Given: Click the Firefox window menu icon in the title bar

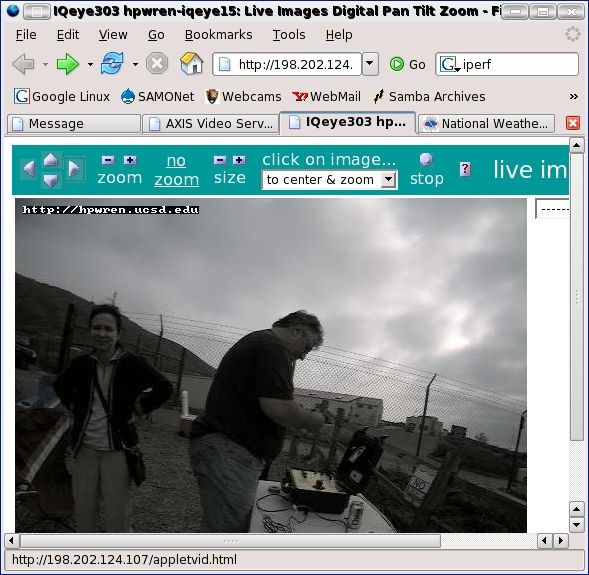Looking at the screenshot, I should (x=13, y=11).
